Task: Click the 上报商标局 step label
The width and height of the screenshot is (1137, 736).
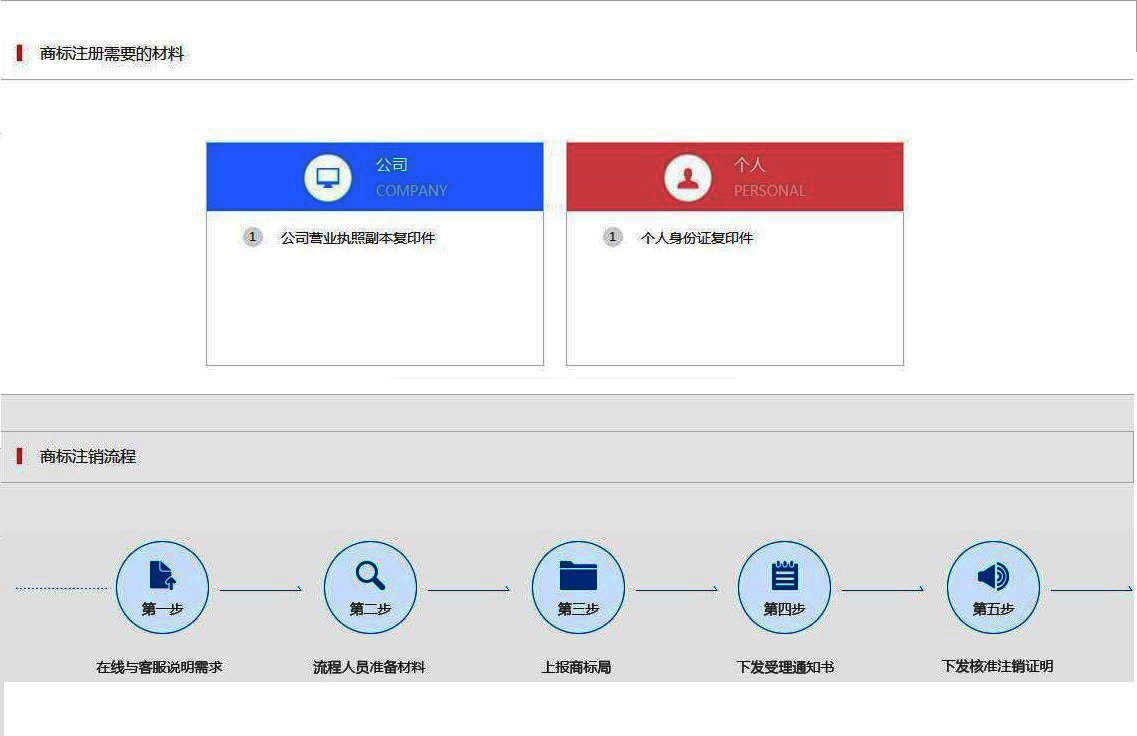Action: (576, 667)
